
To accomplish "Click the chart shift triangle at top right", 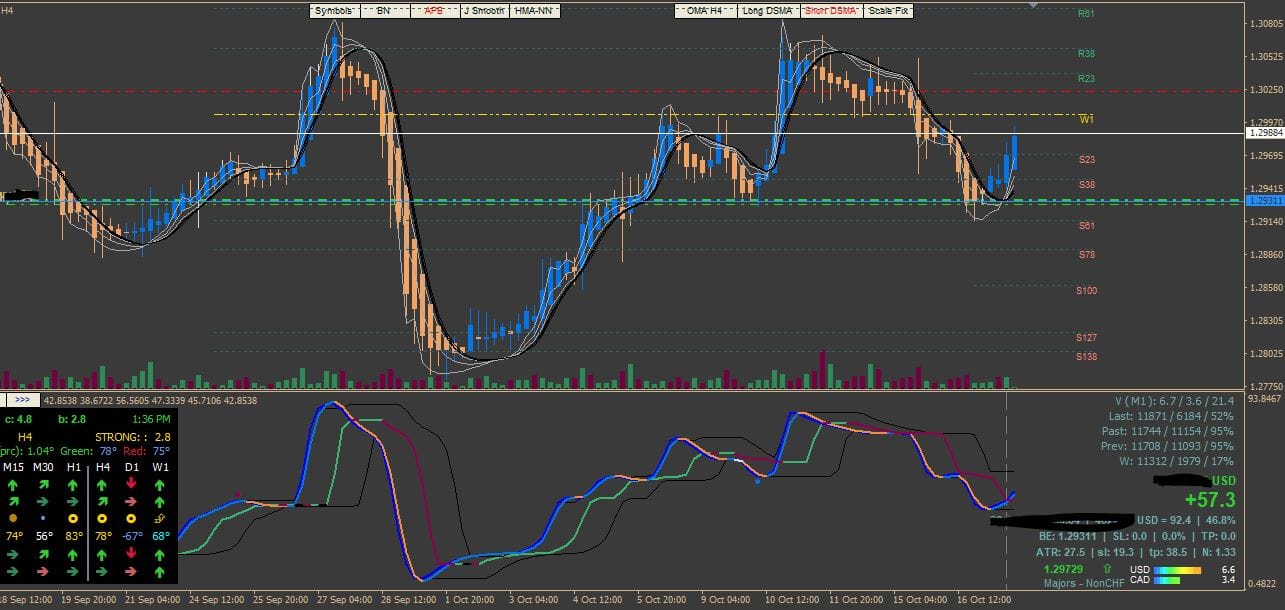I will [x=1034, y=5].
